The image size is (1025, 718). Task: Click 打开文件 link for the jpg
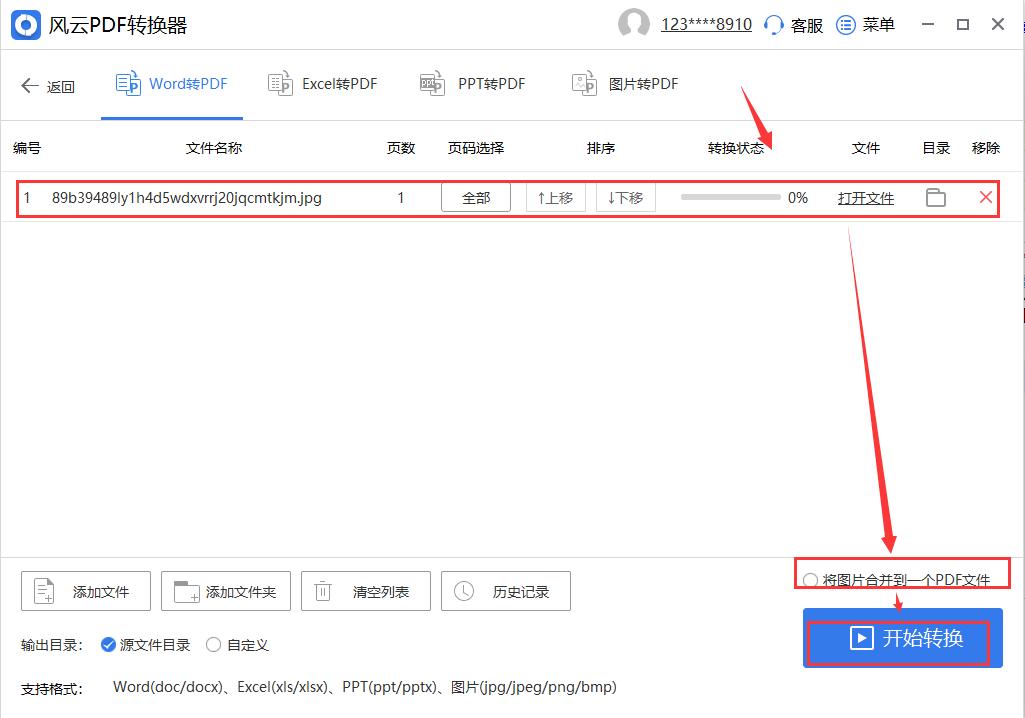coord(864,197)
